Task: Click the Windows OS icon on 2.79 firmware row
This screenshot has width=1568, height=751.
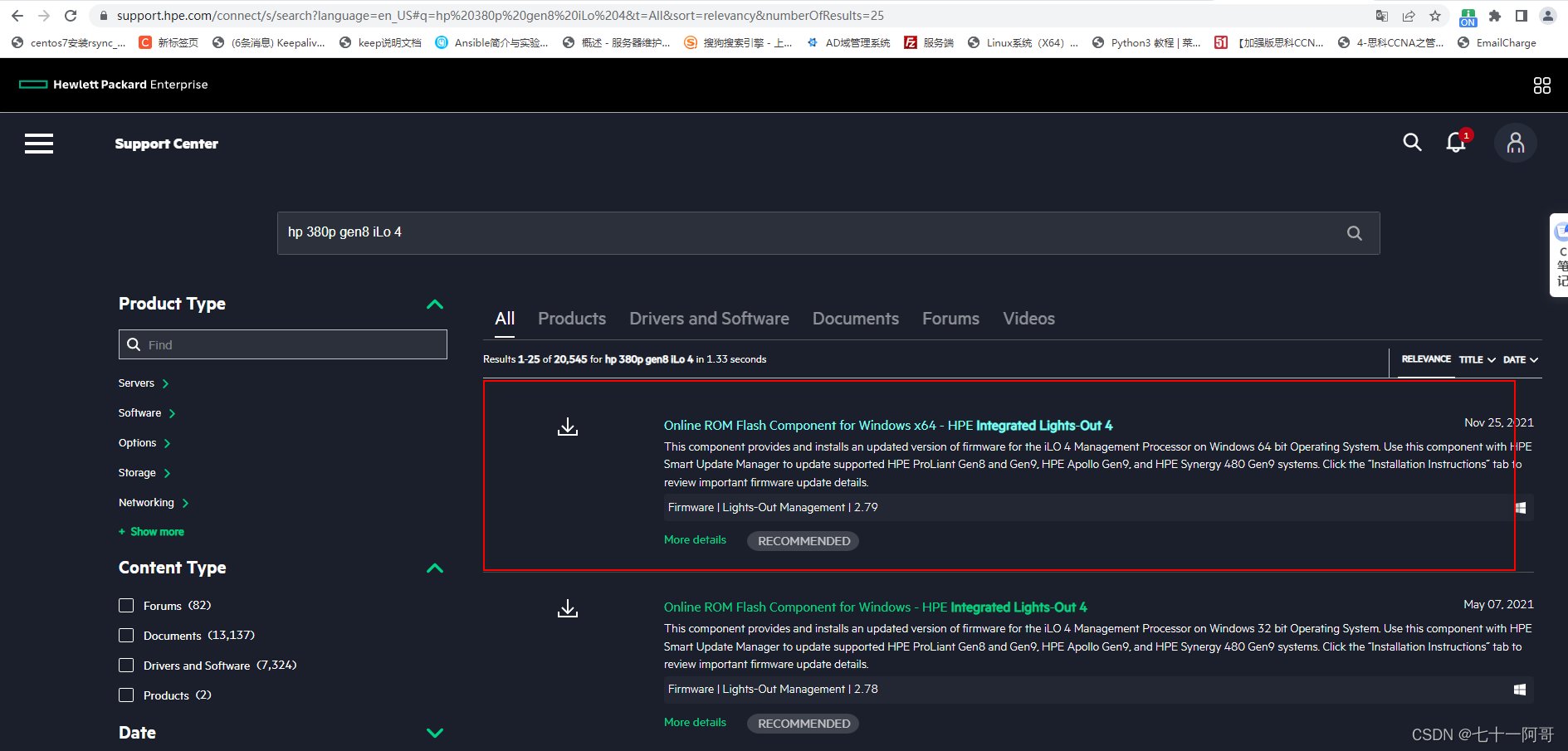Action: (1520, 508)
